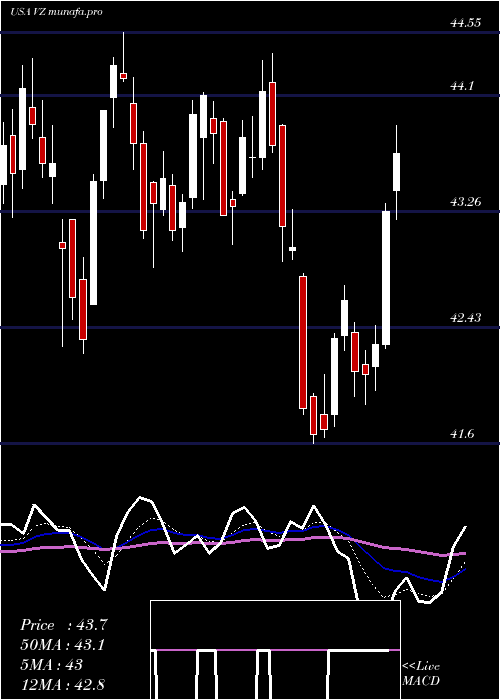Click the MACD histogram box
Viewport: 500px width, 700px height.
275,650
